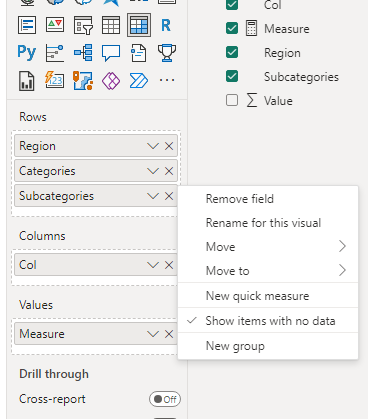Select the KPI visual icon
368x419 pixels.
coord(55,25)
